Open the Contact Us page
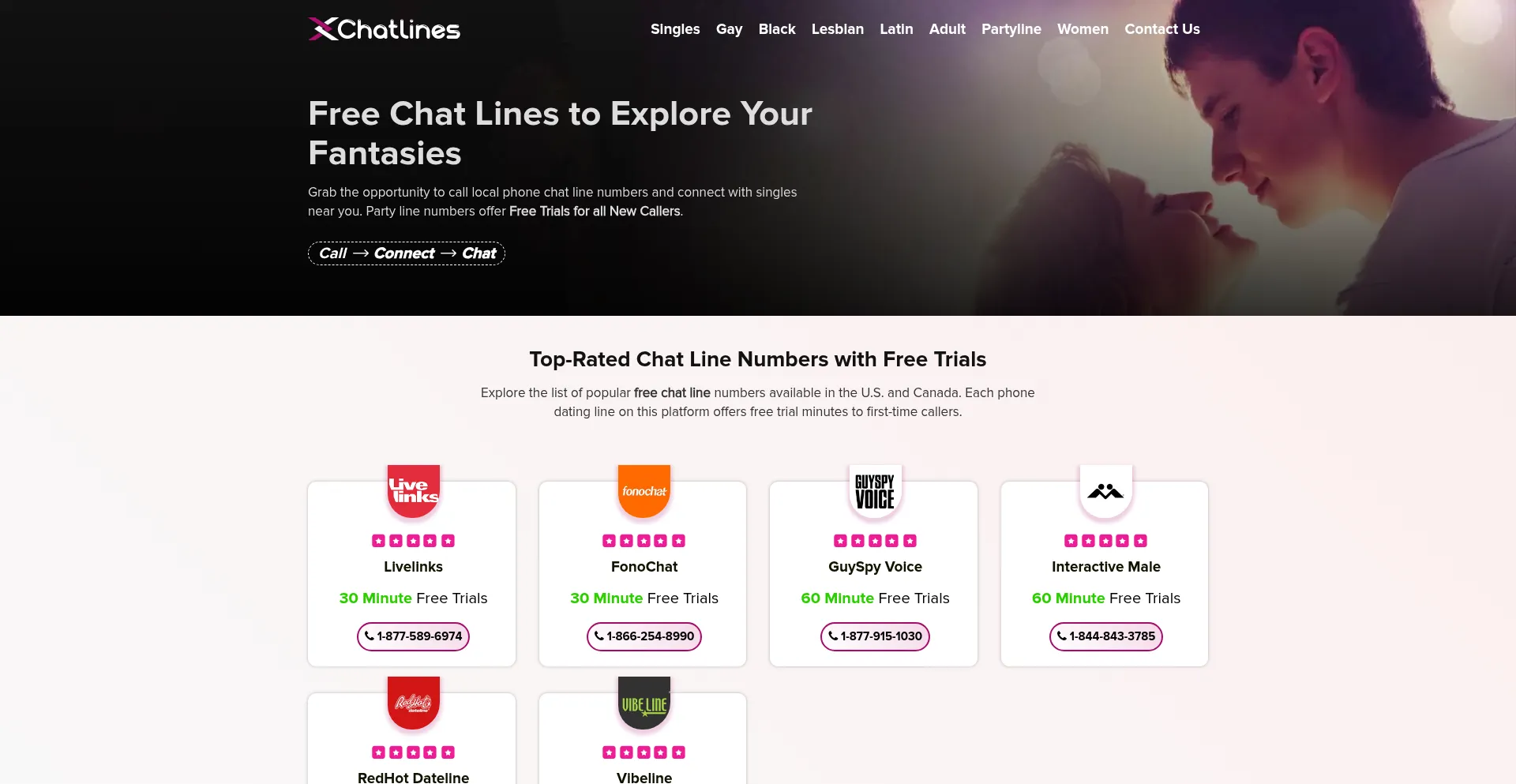 pyautogui.click(x=1161, y=29)
